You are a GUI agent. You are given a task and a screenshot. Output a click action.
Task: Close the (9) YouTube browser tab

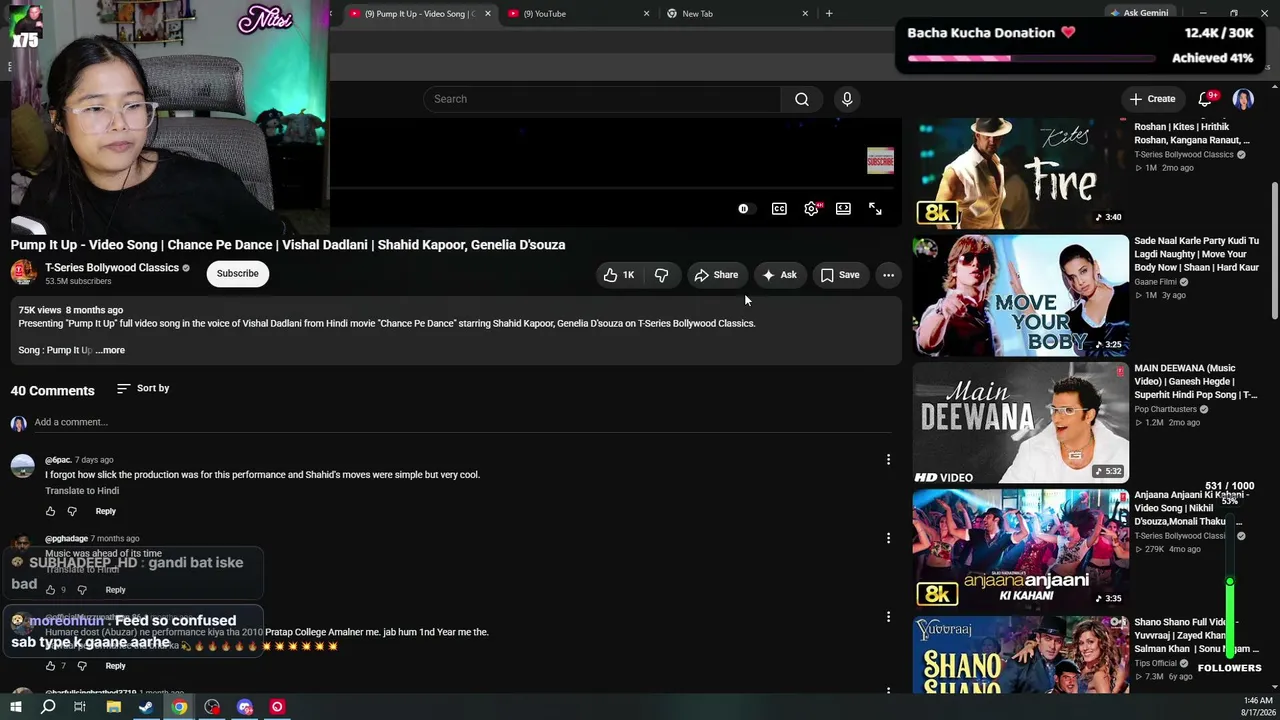pos(646,14)
